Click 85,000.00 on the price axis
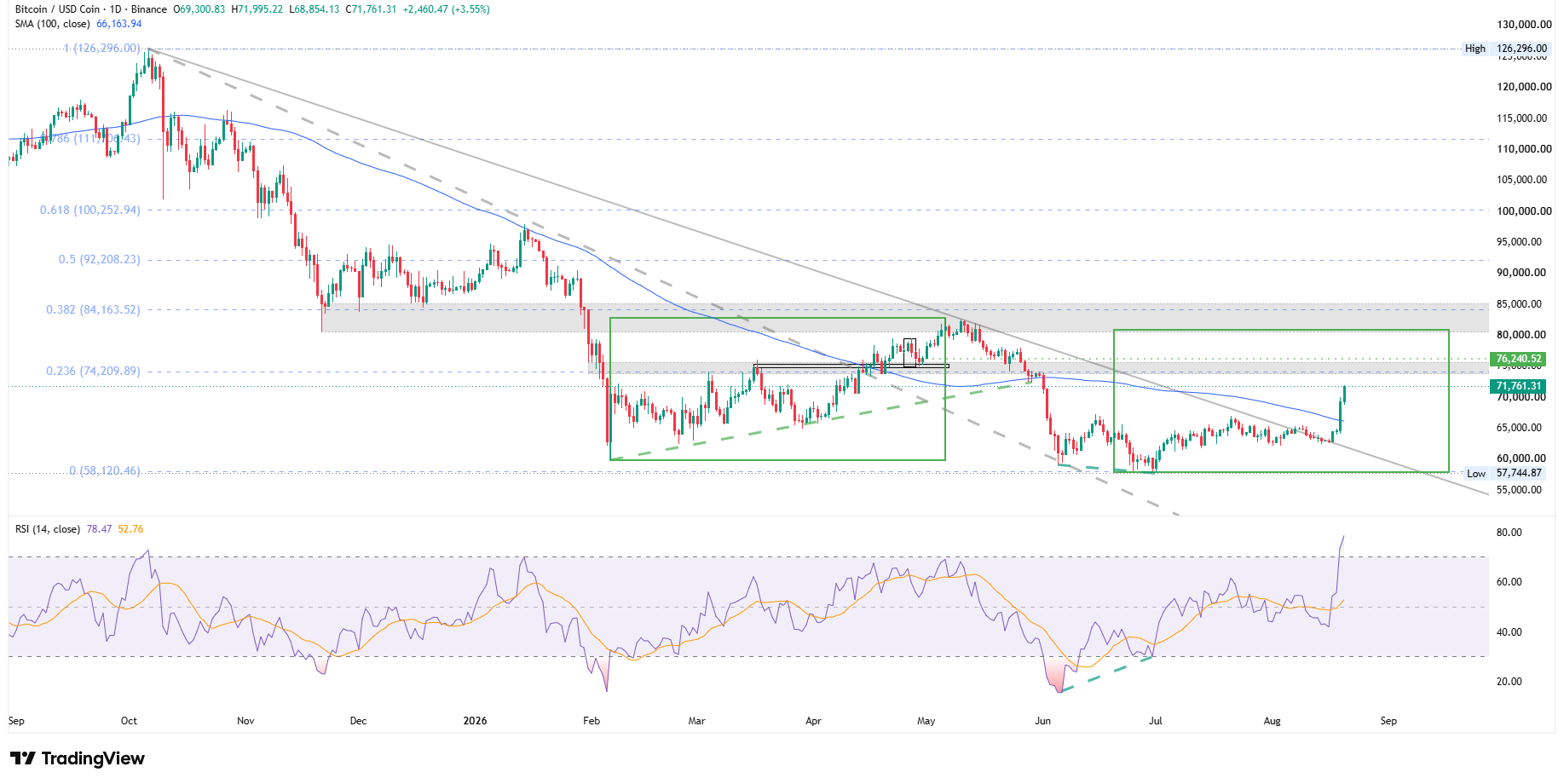This screenshot has width=1564, height=784. tap(1519, 304)
